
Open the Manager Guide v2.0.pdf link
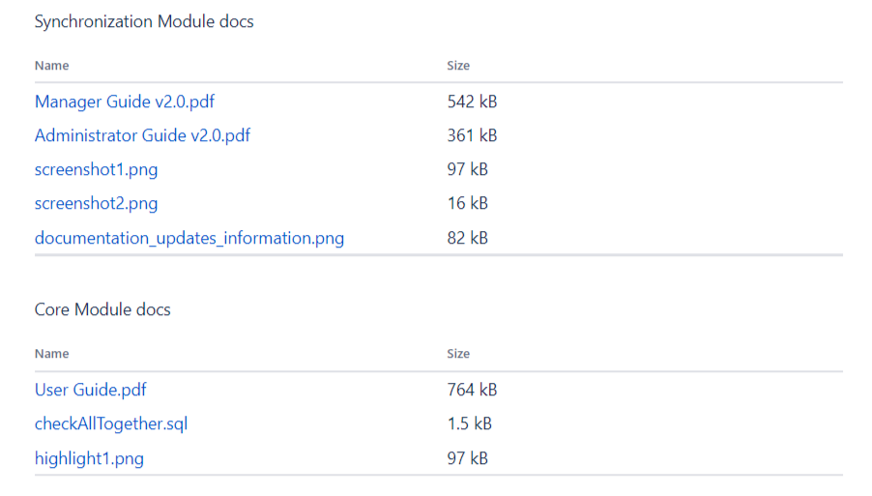coord(125,102)
